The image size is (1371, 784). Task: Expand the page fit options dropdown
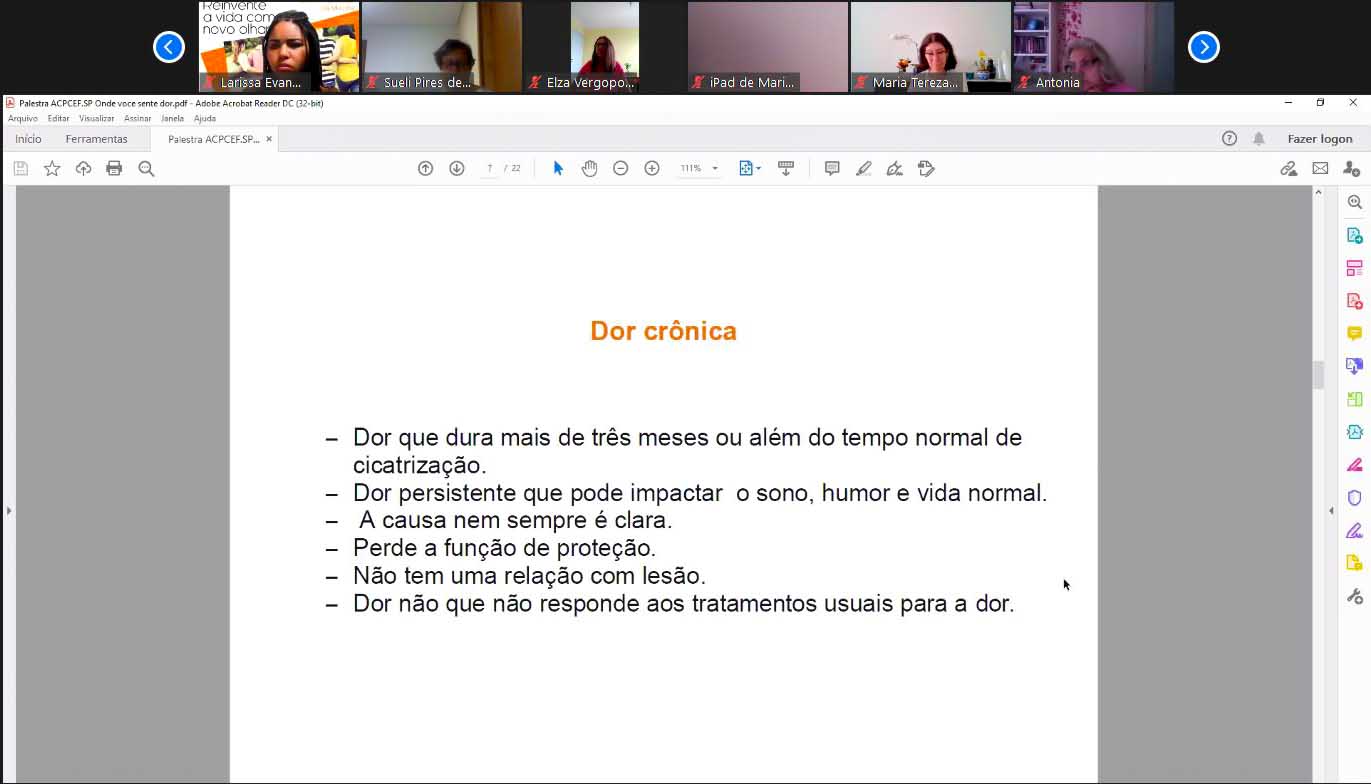[750, 169]
